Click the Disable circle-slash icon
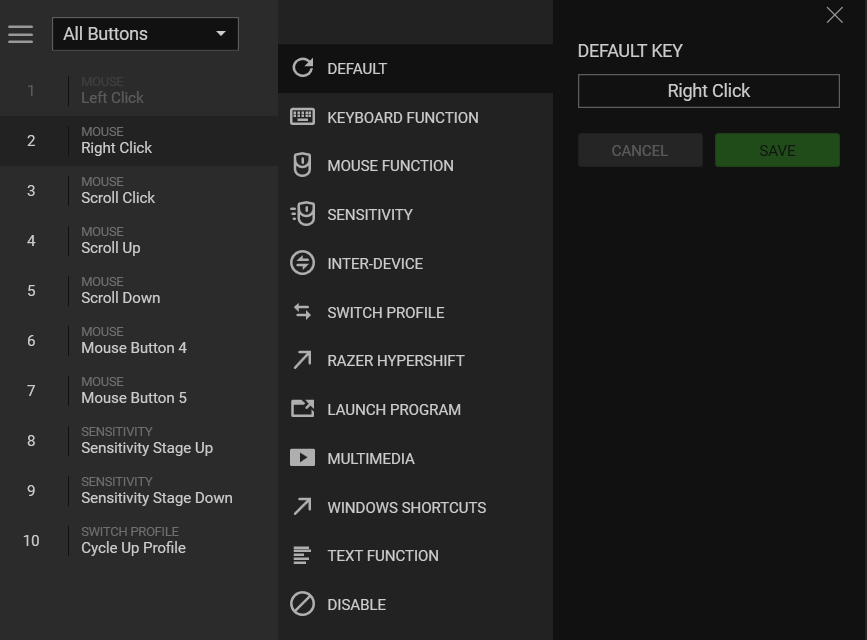Image resolution: width=867 pixels, height=640 pixels. [x=302, y=604]
